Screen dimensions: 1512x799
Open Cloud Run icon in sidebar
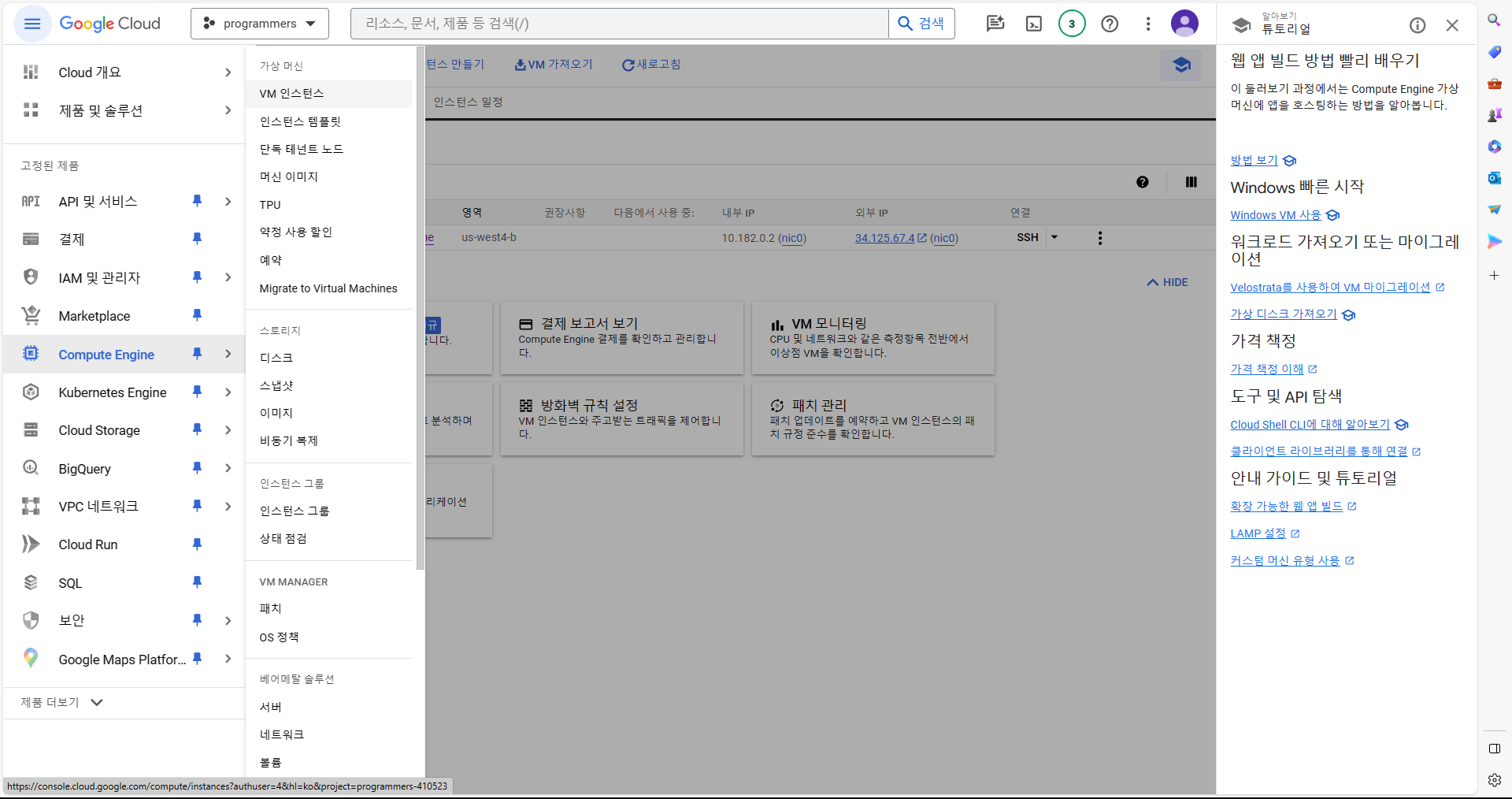pyautogui.click(x=31, y=544)
